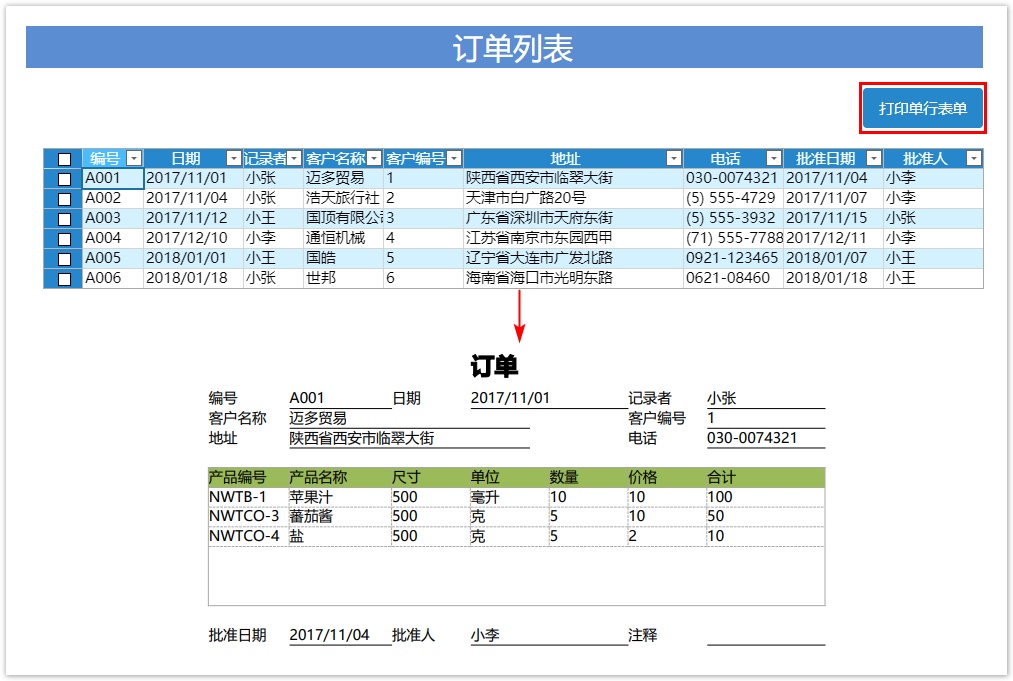Click approval date 2017/12/11

pyautogui.click(x=833, y=238)
